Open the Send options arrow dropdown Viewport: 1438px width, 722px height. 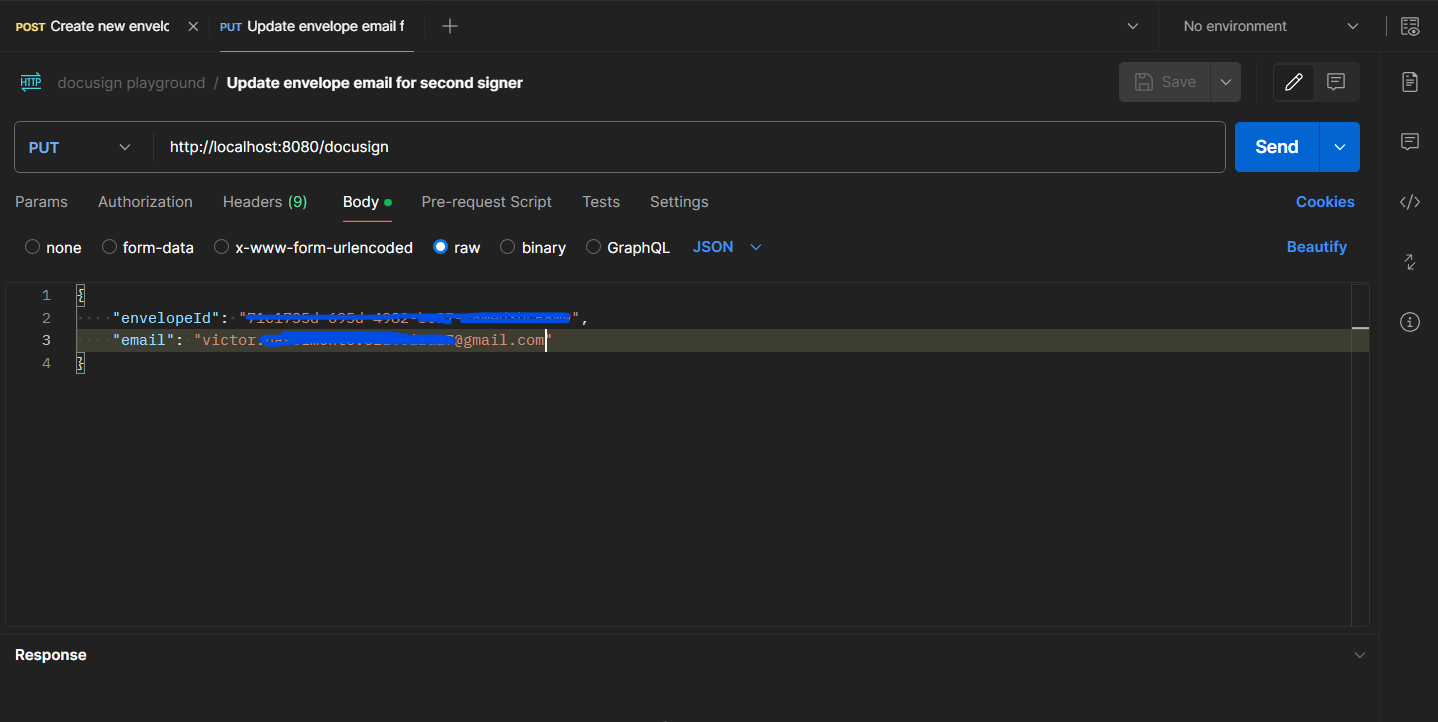click(x=1340, y=147)
